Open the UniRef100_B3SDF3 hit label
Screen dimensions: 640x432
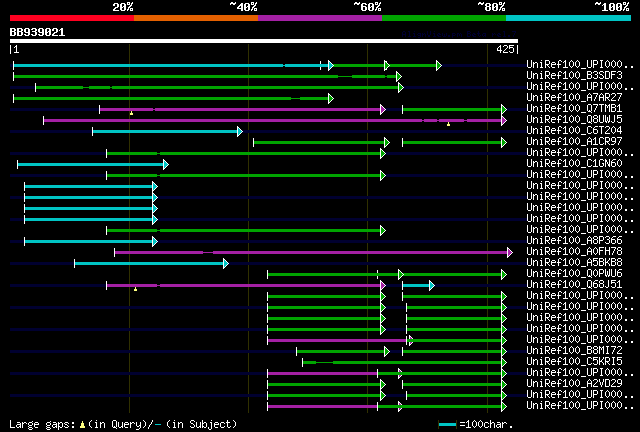click(574, 75)
